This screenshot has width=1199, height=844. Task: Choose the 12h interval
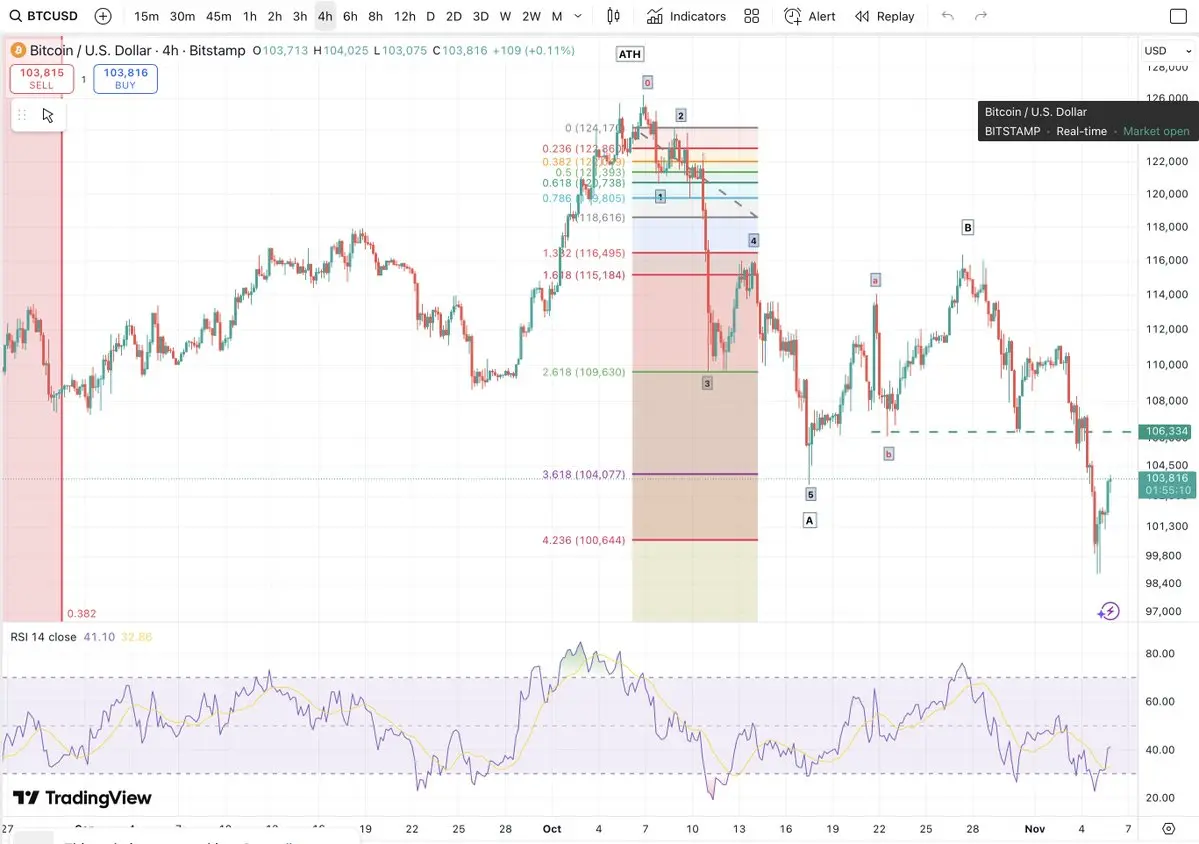point(405,16)
